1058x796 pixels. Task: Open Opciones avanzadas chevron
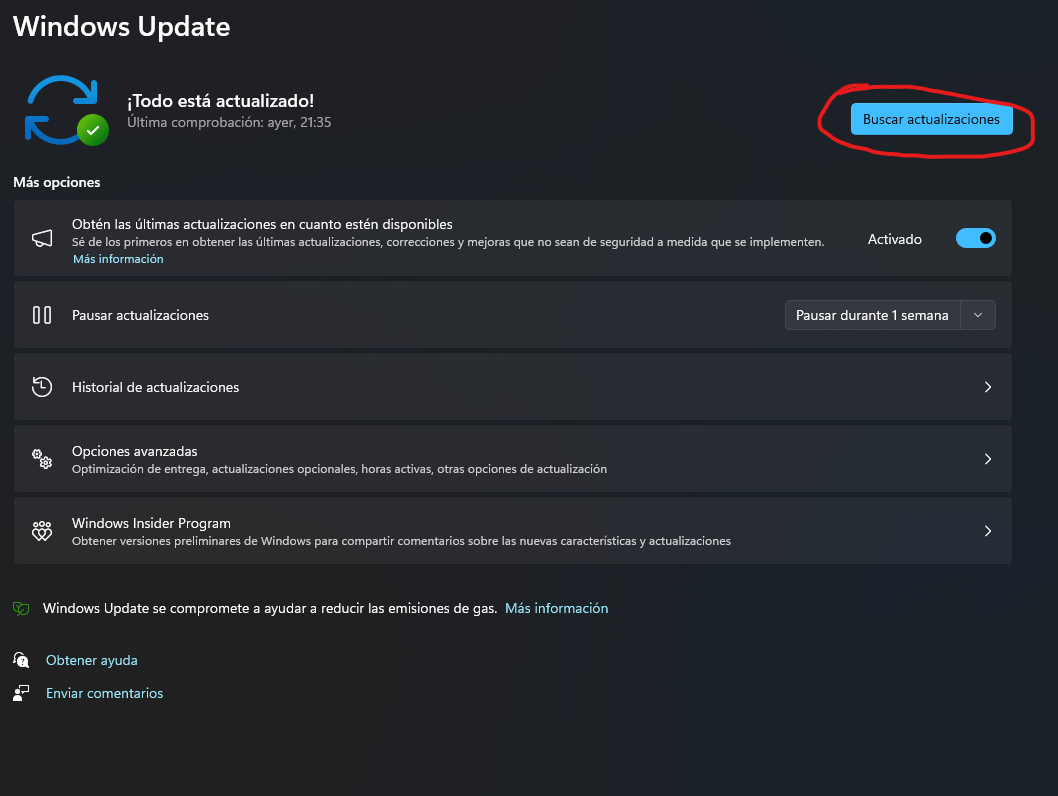click(x=987, y=459)
